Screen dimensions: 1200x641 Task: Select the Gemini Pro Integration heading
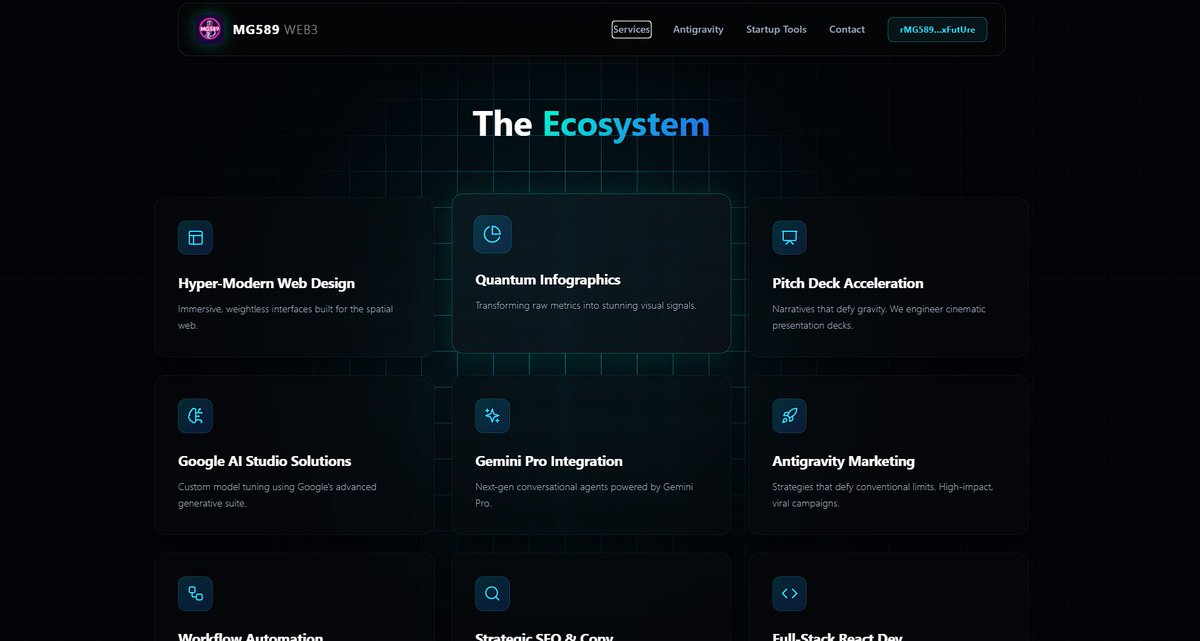pyautogui.click(x=549, y=461)
